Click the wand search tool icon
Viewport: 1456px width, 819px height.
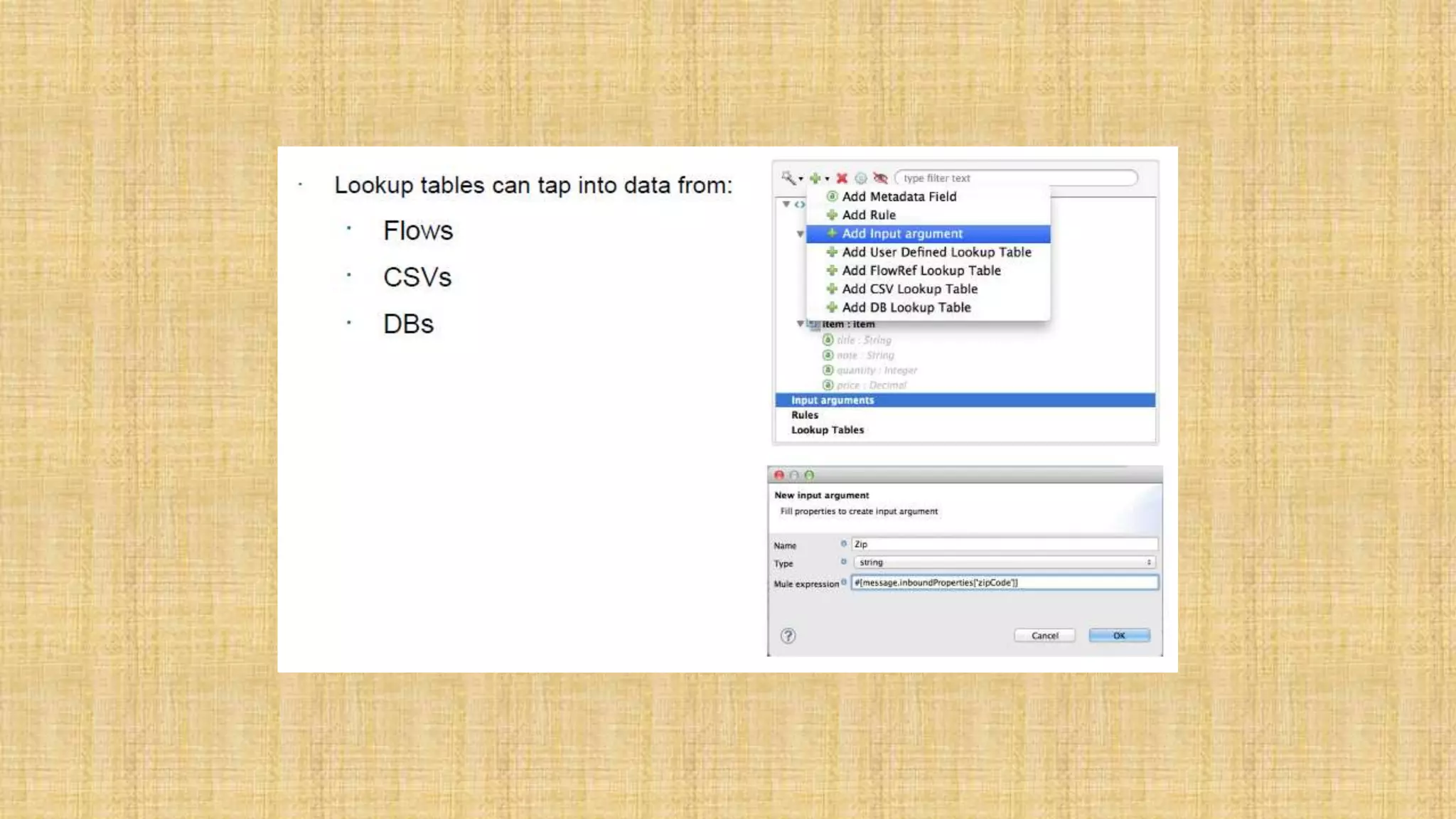tap(788, 178)
